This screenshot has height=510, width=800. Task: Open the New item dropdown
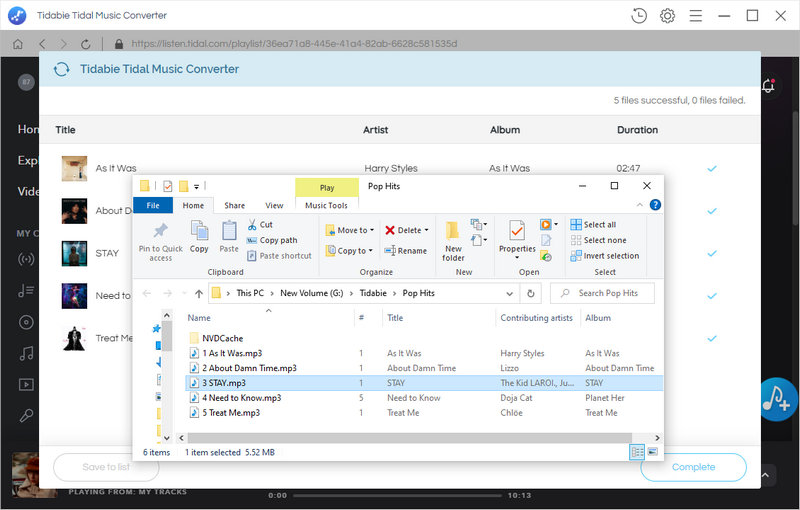tap(479, 224)
